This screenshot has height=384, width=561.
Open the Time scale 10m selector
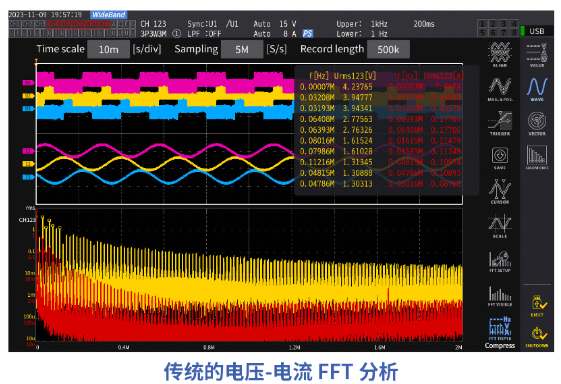click(x=108, y=49)
